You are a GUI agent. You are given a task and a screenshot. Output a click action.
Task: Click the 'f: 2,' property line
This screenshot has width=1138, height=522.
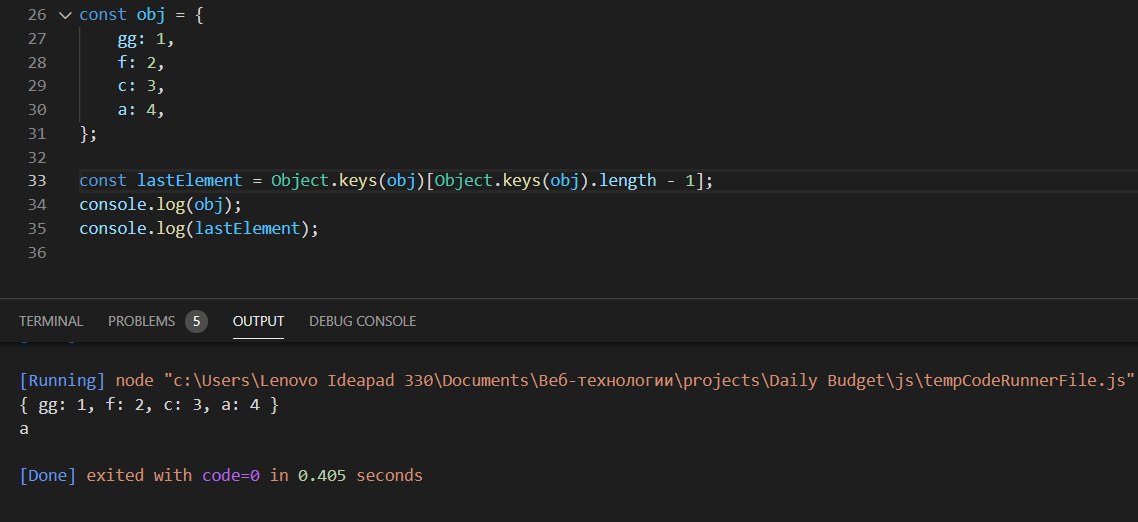[x=142, y=63]
